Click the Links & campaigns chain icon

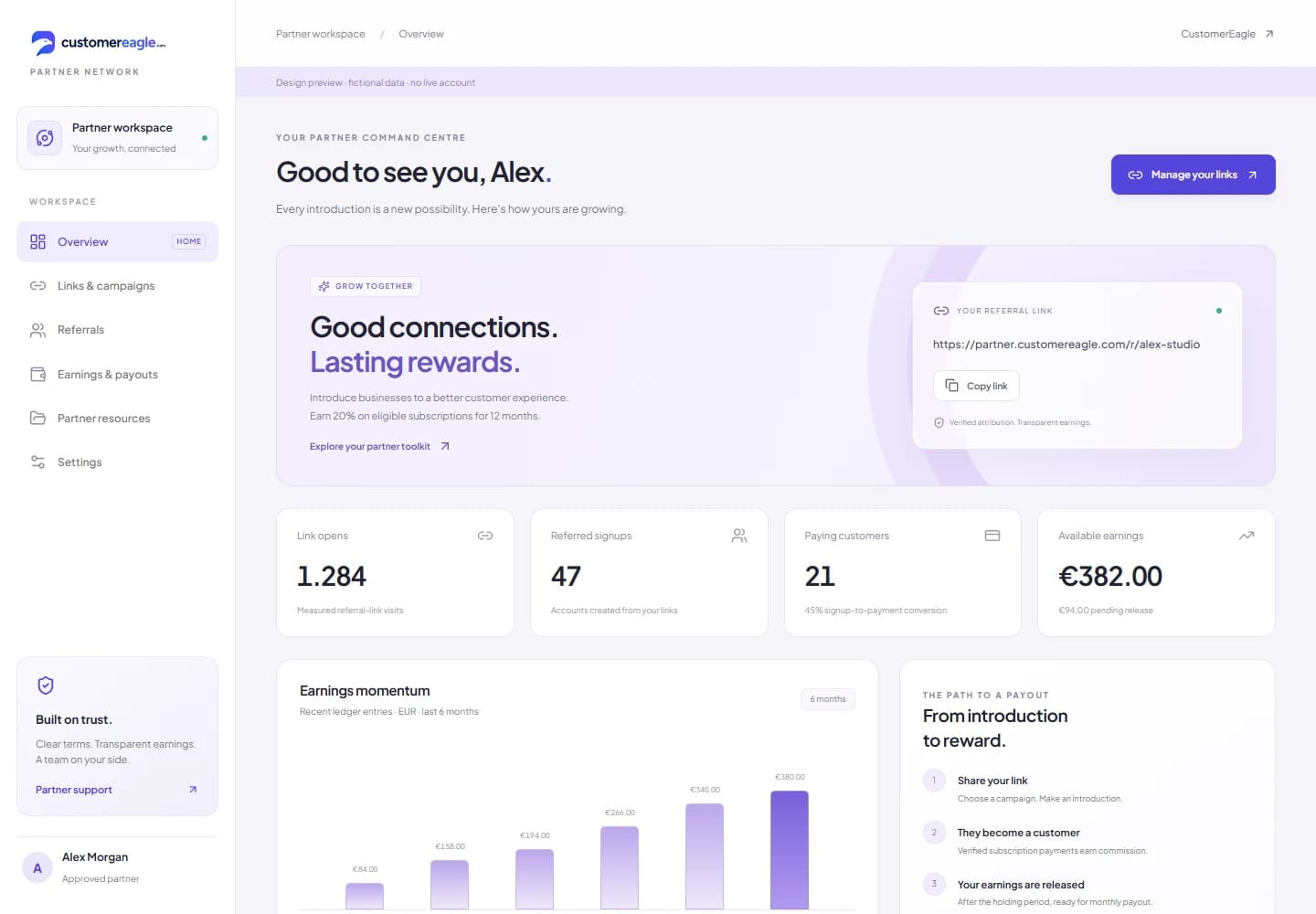(x=37, y=286)
